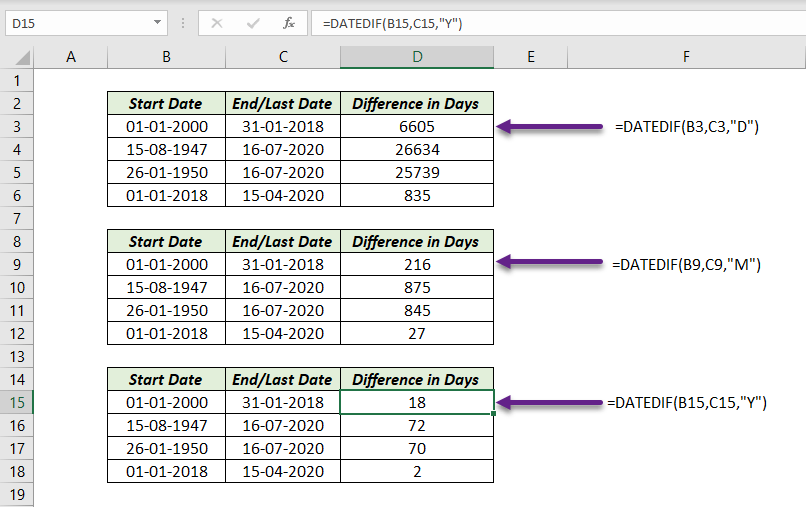Click the =DATEDIF(B3,C3,"D") text in column F

coord(687,126)
